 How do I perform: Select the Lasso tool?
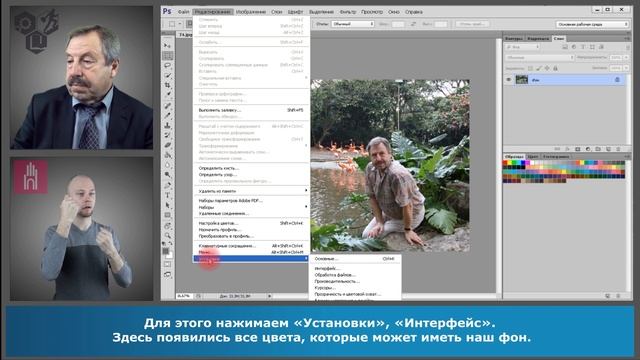[x=168, y=65]
